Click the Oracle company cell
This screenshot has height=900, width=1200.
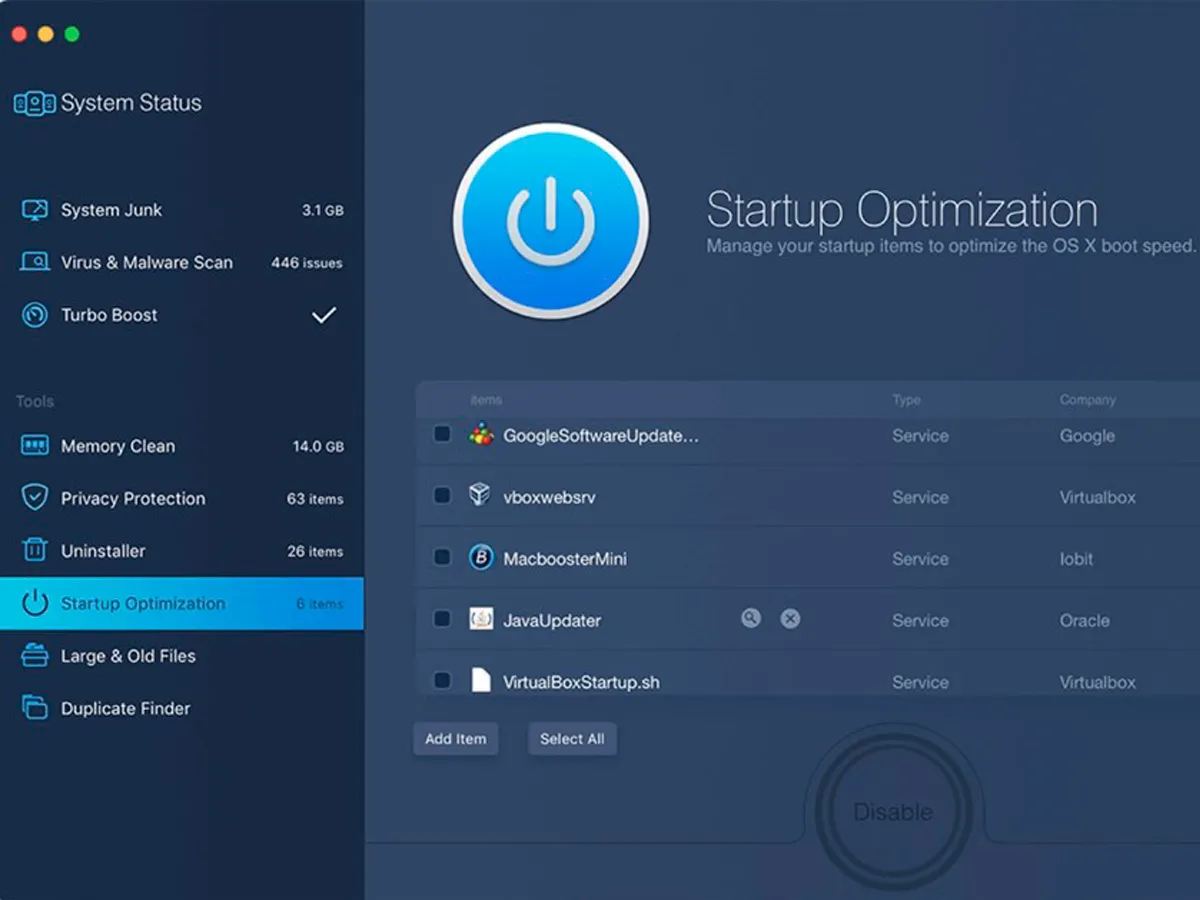click(x=1085, y=620)
